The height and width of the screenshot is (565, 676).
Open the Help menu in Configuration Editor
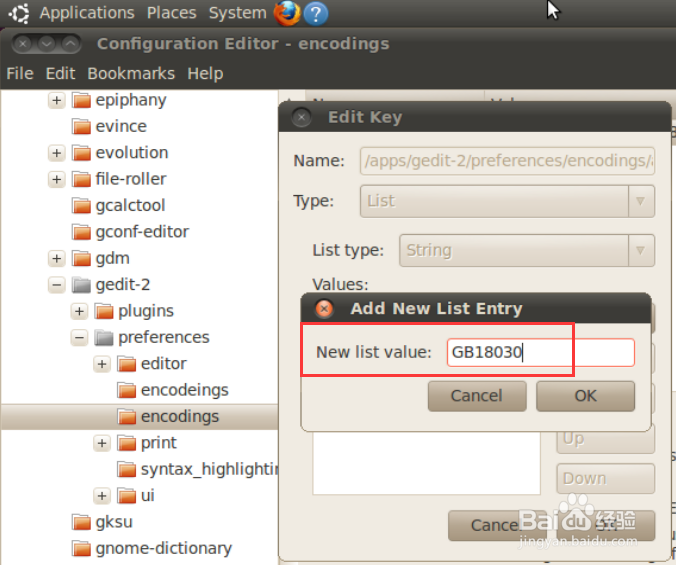(x=205, y=73)
